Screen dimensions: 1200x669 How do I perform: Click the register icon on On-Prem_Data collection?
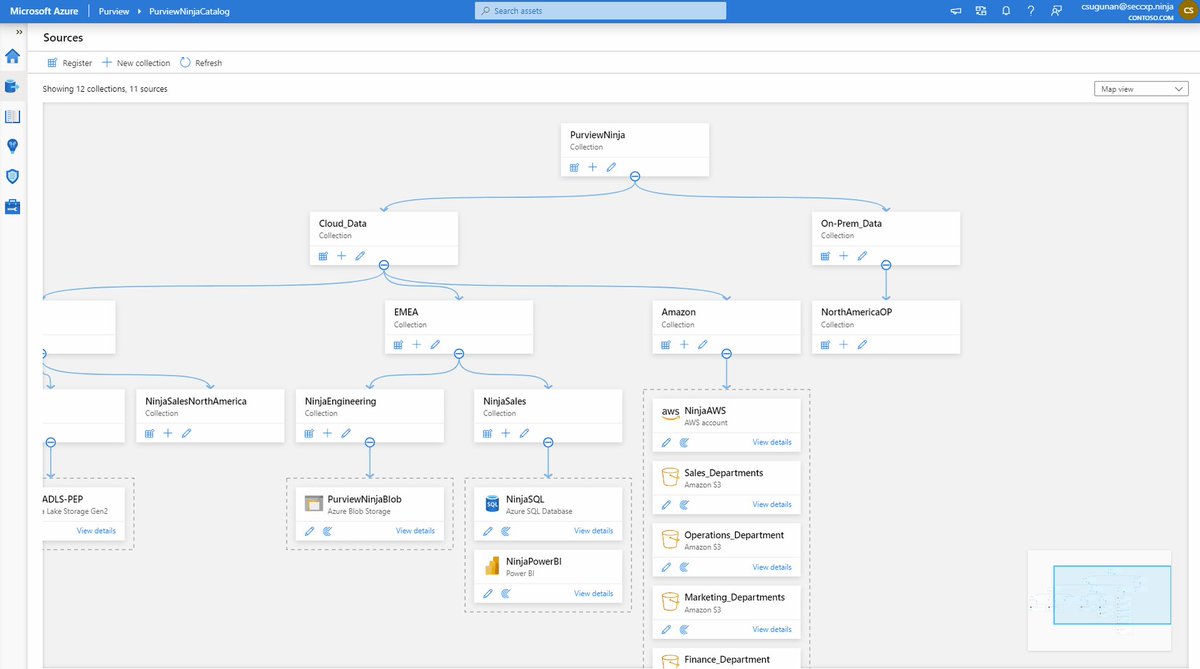[825, 256]
